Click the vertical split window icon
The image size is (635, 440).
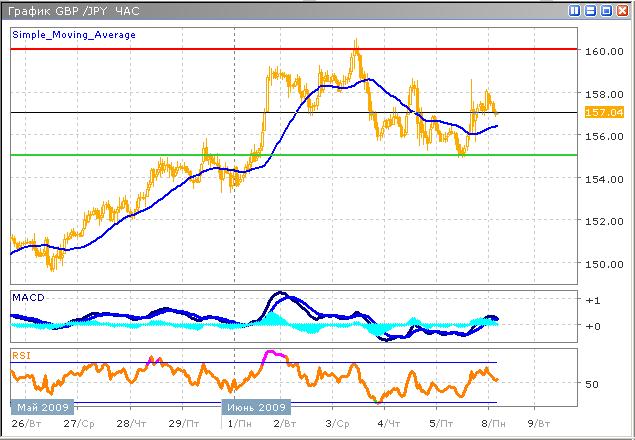pyautogui.click(x=576, y=10)
